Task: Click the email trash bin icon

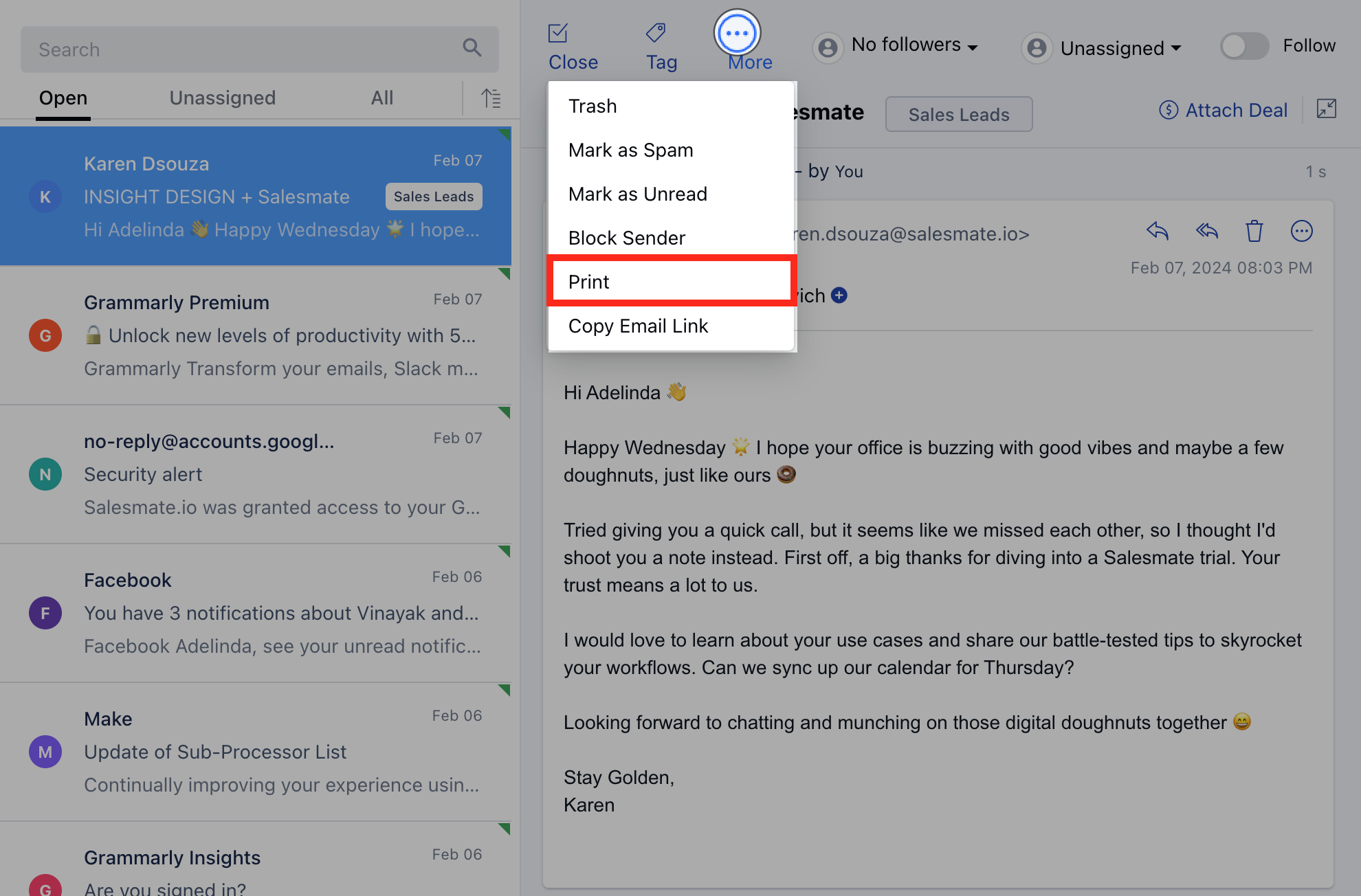Action: pyautogui.click(x=1254, y=231)
